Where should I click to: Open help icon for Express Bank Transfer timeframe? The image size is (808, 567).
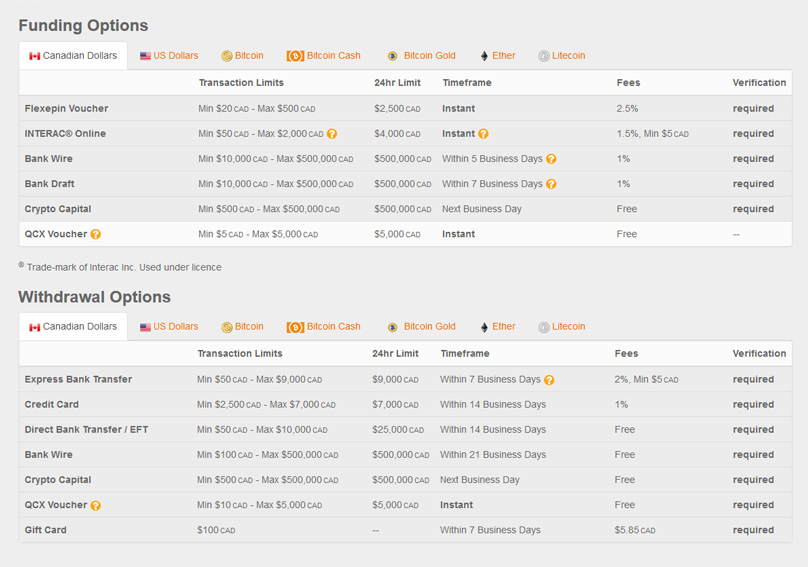(549, 380)
